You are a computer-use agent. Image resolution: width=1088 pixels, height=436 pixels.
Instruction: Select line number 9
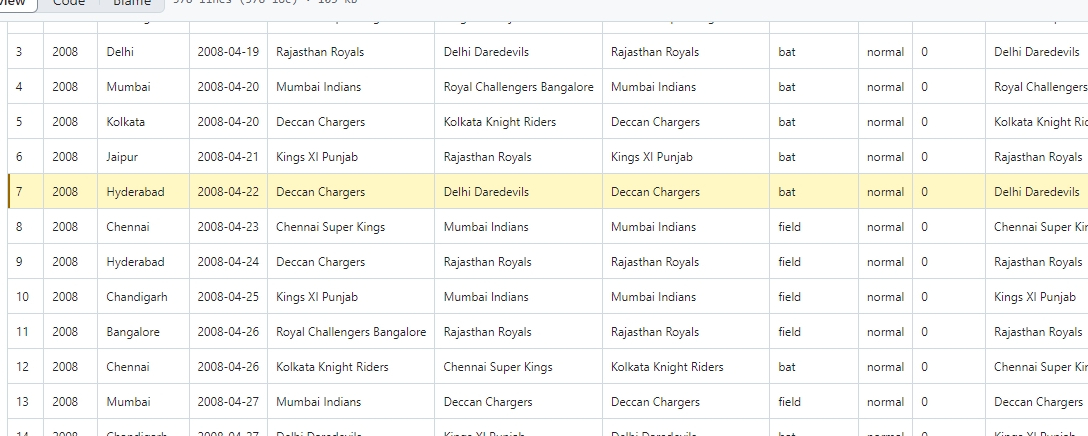(x=26, y=262)
